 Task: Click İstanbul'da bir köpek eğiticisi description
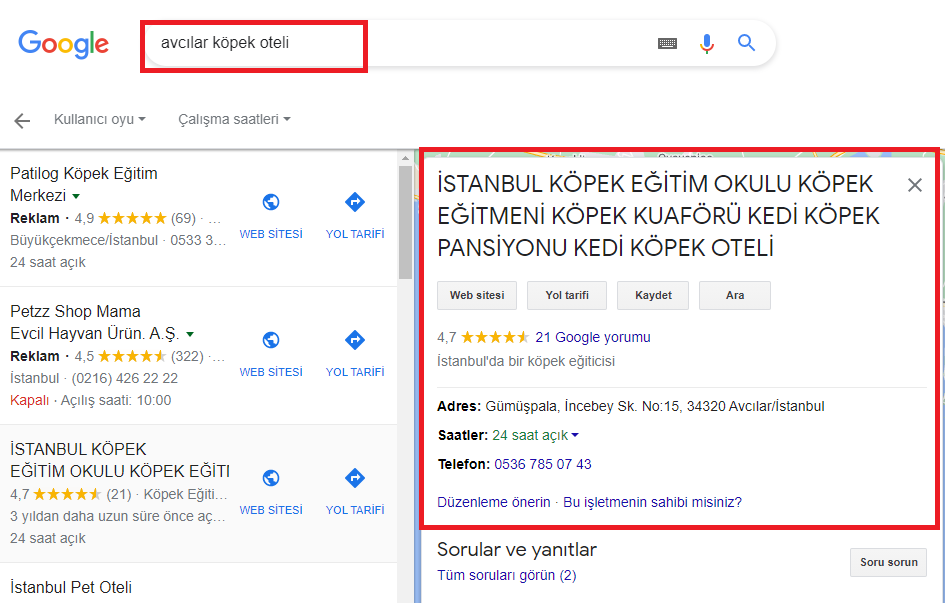point(526,361)
